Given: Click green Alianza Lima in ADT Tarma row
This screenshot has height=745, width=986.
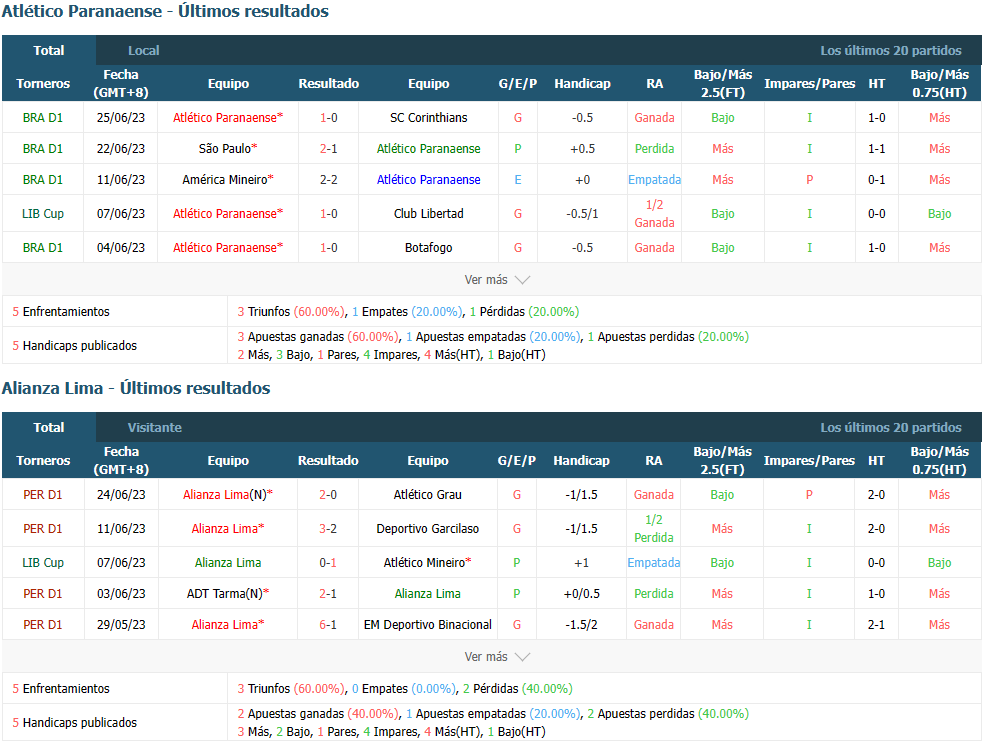Looking at the screenshot, I should [428, 593].
